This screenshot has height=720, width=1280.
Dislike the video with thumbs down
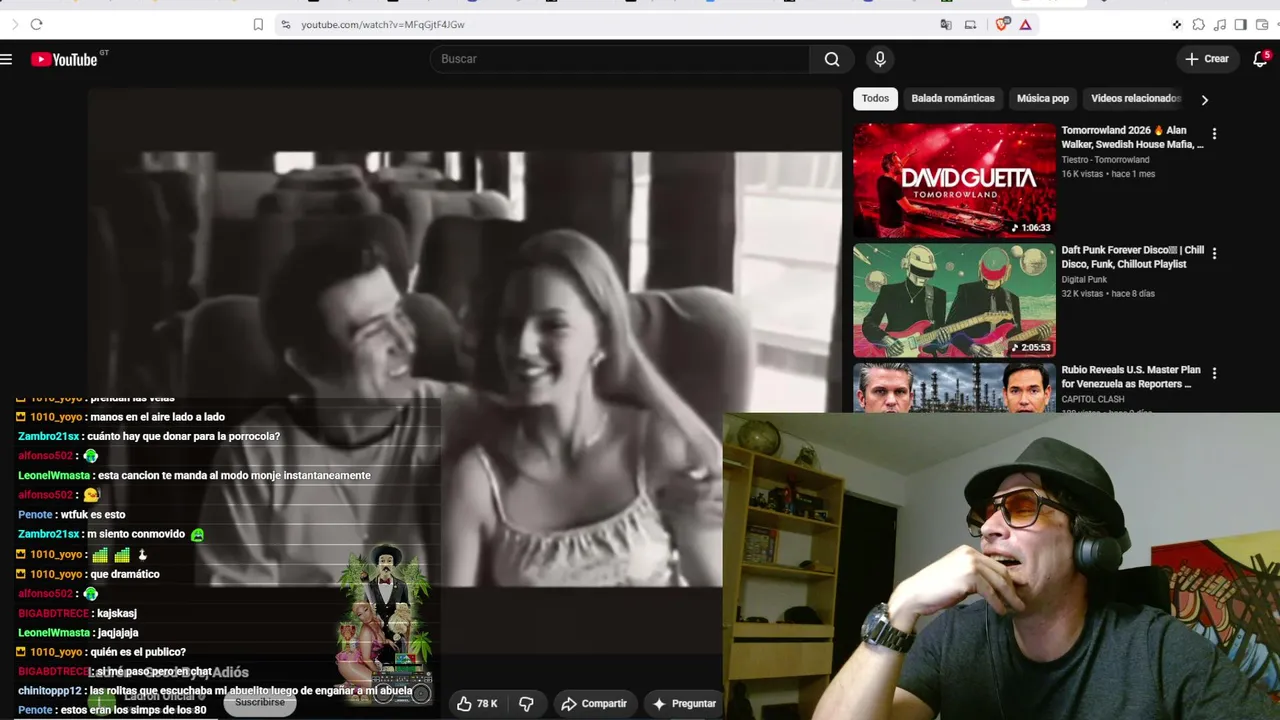point(526,704)
